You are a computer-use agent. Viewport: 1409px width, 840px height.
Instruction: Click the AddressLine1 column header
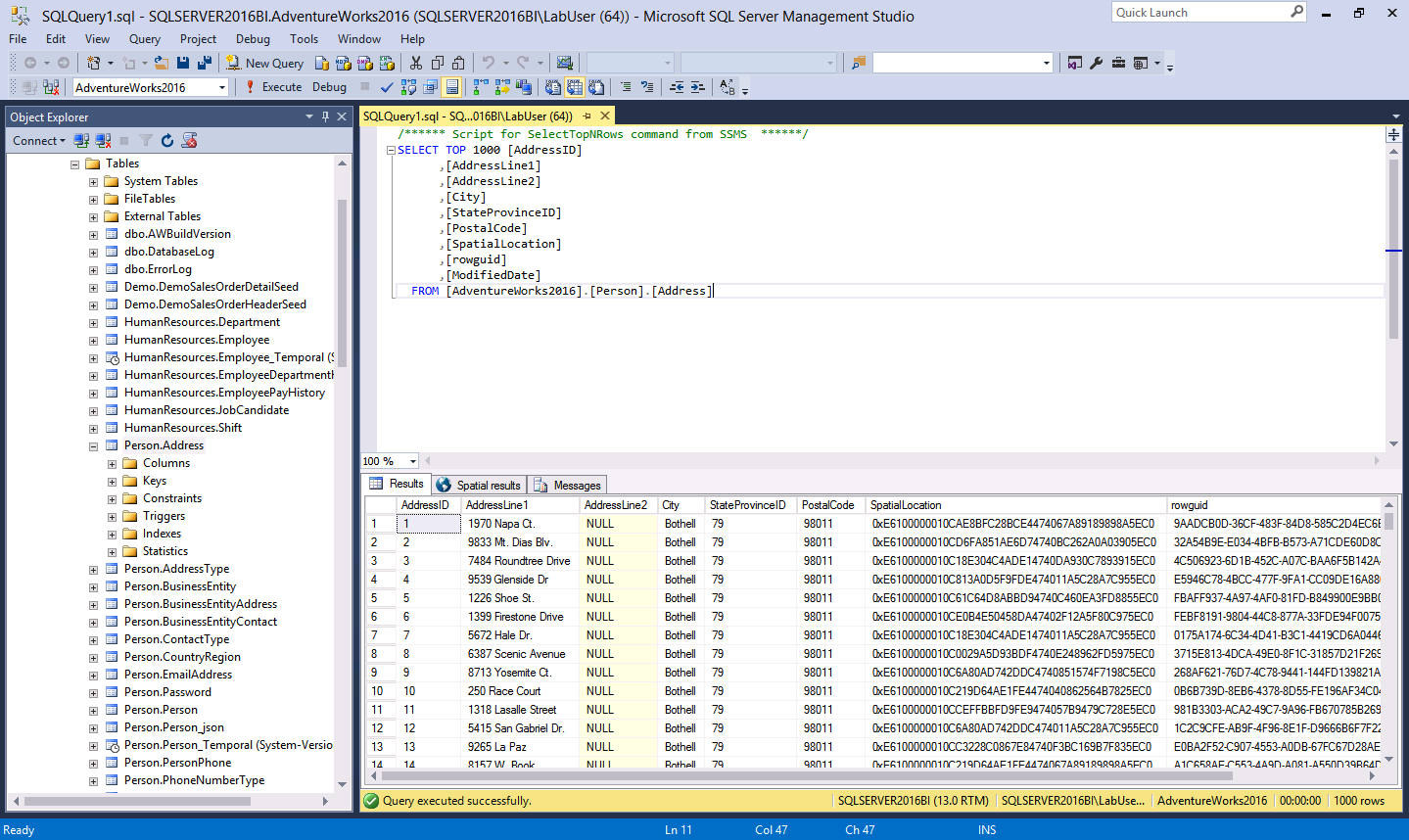point(520,505)
